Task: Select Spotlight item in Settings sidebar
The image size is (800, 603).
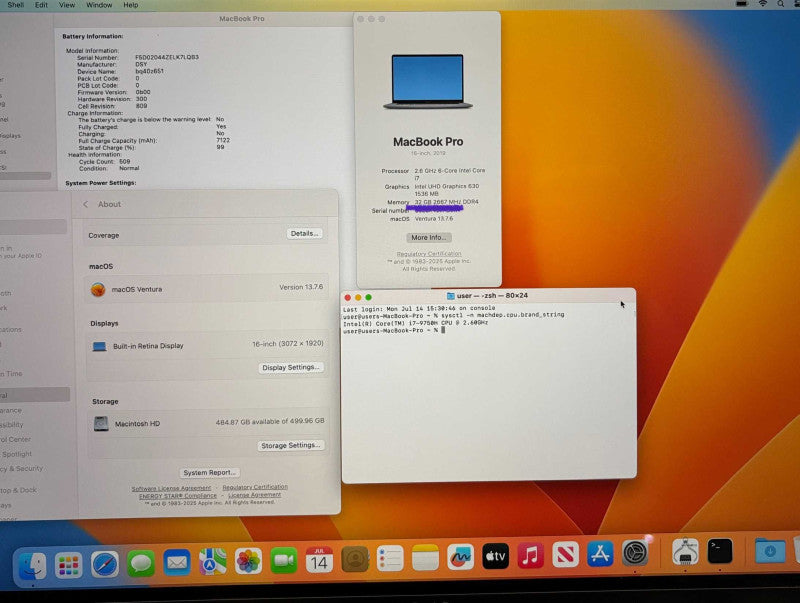Action: coord(16,454)
